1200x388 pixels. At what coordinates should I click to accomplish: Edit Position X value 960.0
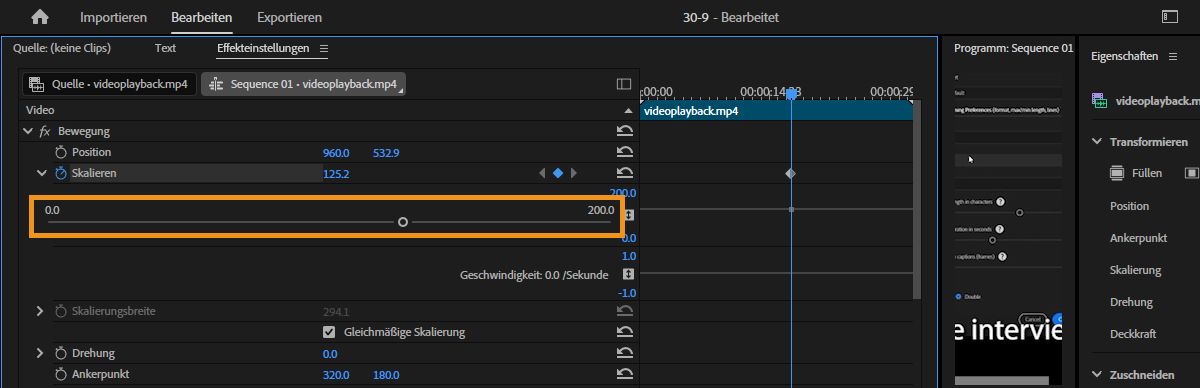coord(336,153)
